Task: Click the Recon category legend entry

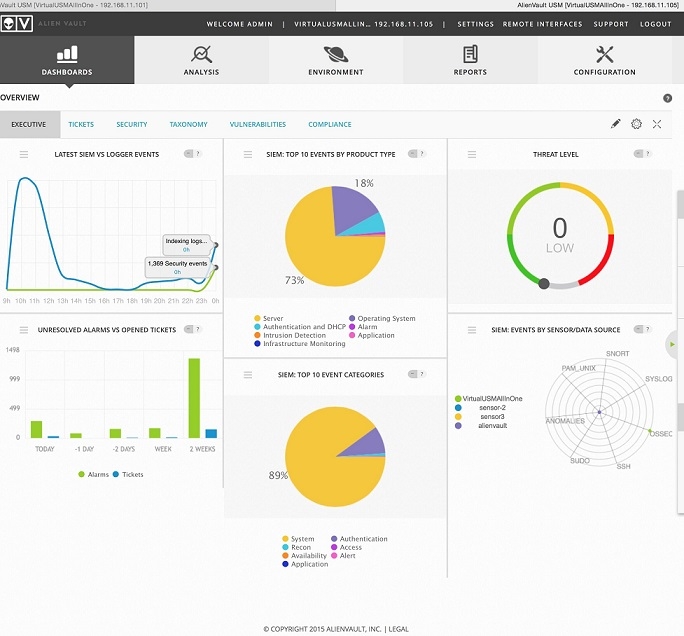Action: (297, 547)
